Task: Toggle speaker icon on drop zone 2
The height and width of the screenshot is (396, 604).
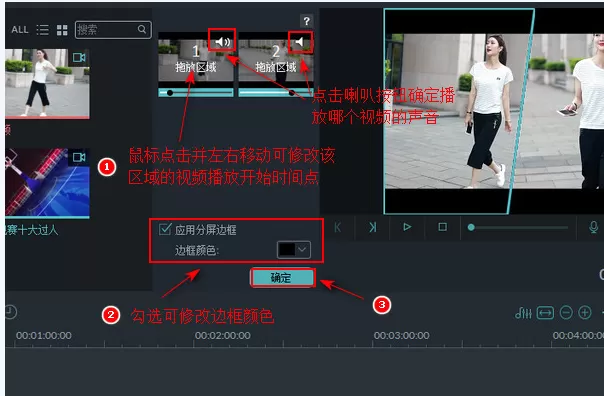Action: click(300, 41)
